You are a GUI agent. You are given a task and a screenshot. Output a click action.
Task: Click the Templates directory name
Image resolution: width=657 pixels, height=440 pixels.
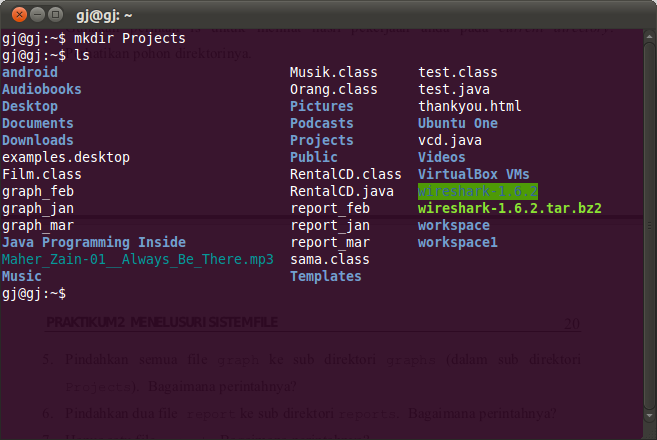pyautogui.click(x=325, y=276)
